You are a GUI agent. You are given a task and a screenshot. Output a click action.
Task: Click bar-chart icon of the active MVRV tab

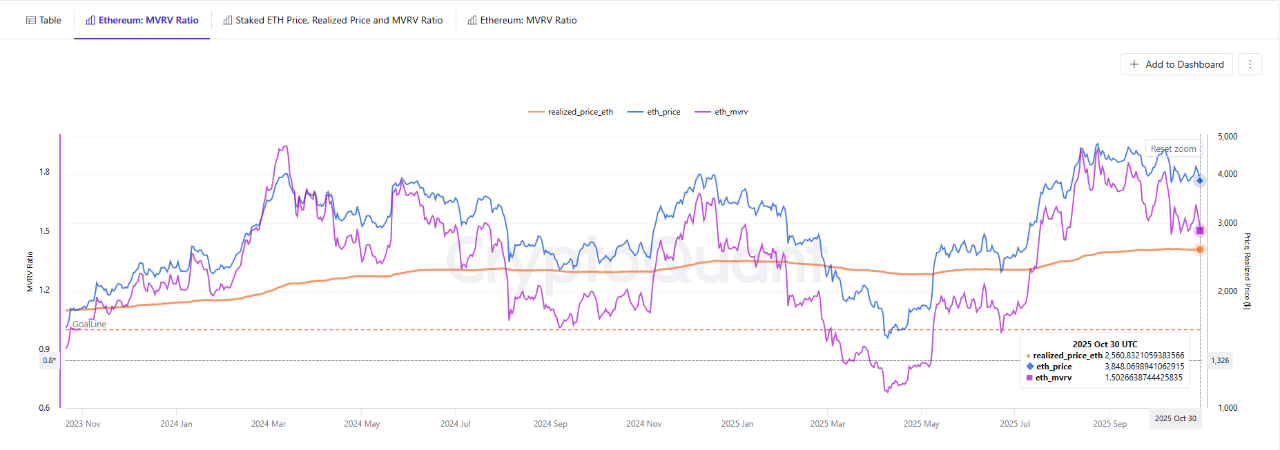tap(90, 20)
